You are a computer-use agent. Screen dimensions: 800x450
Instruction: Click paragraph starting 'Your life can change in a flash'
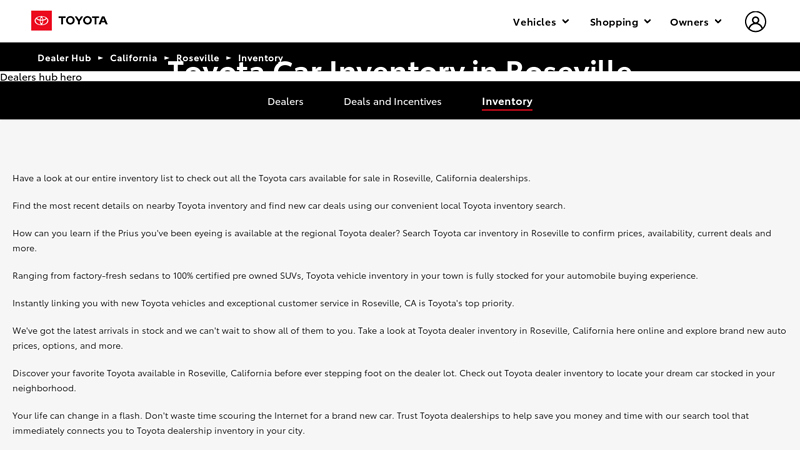381,423
